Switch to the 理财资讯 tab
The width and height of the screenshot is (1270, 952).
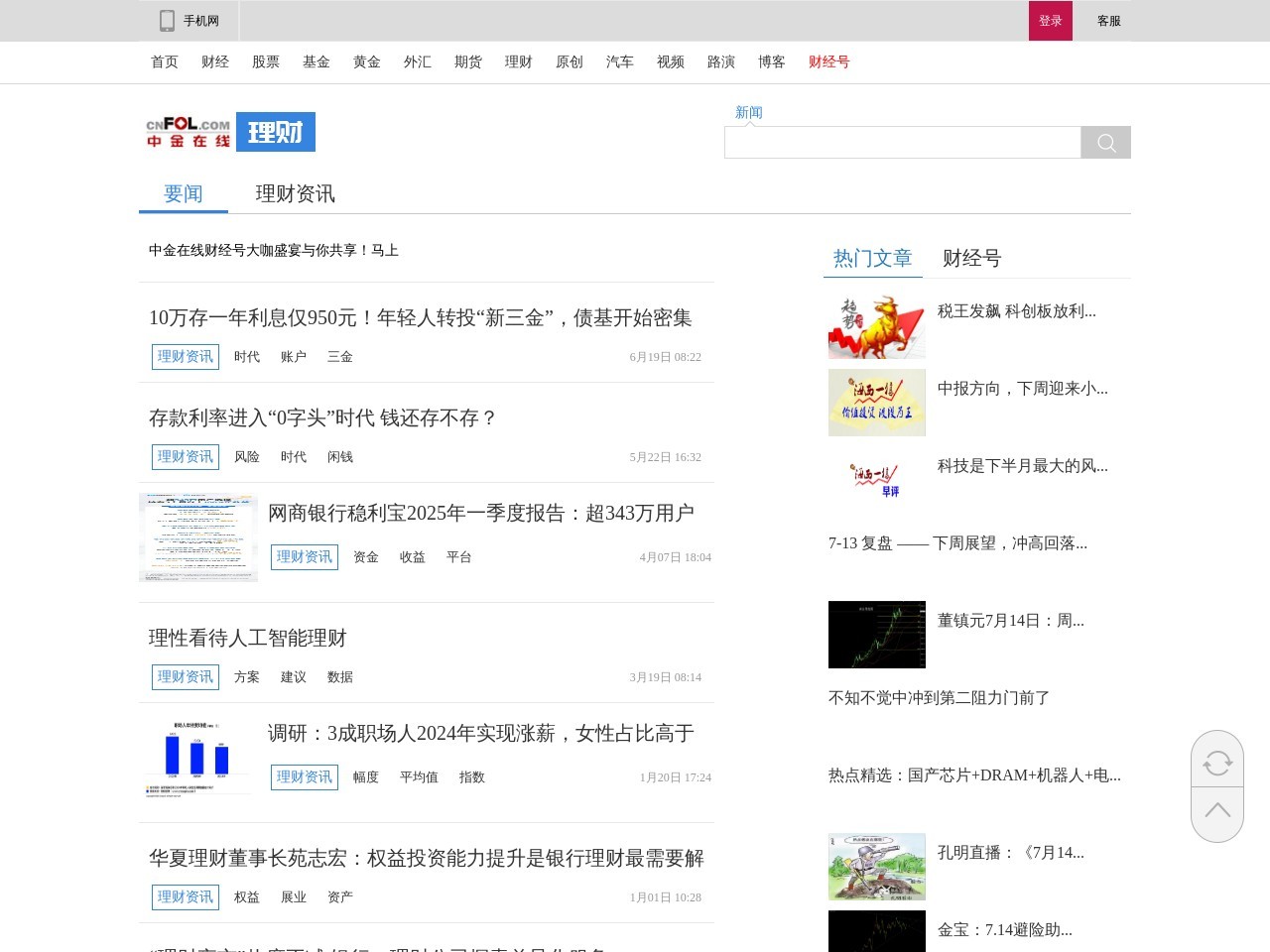click(295, 193)
